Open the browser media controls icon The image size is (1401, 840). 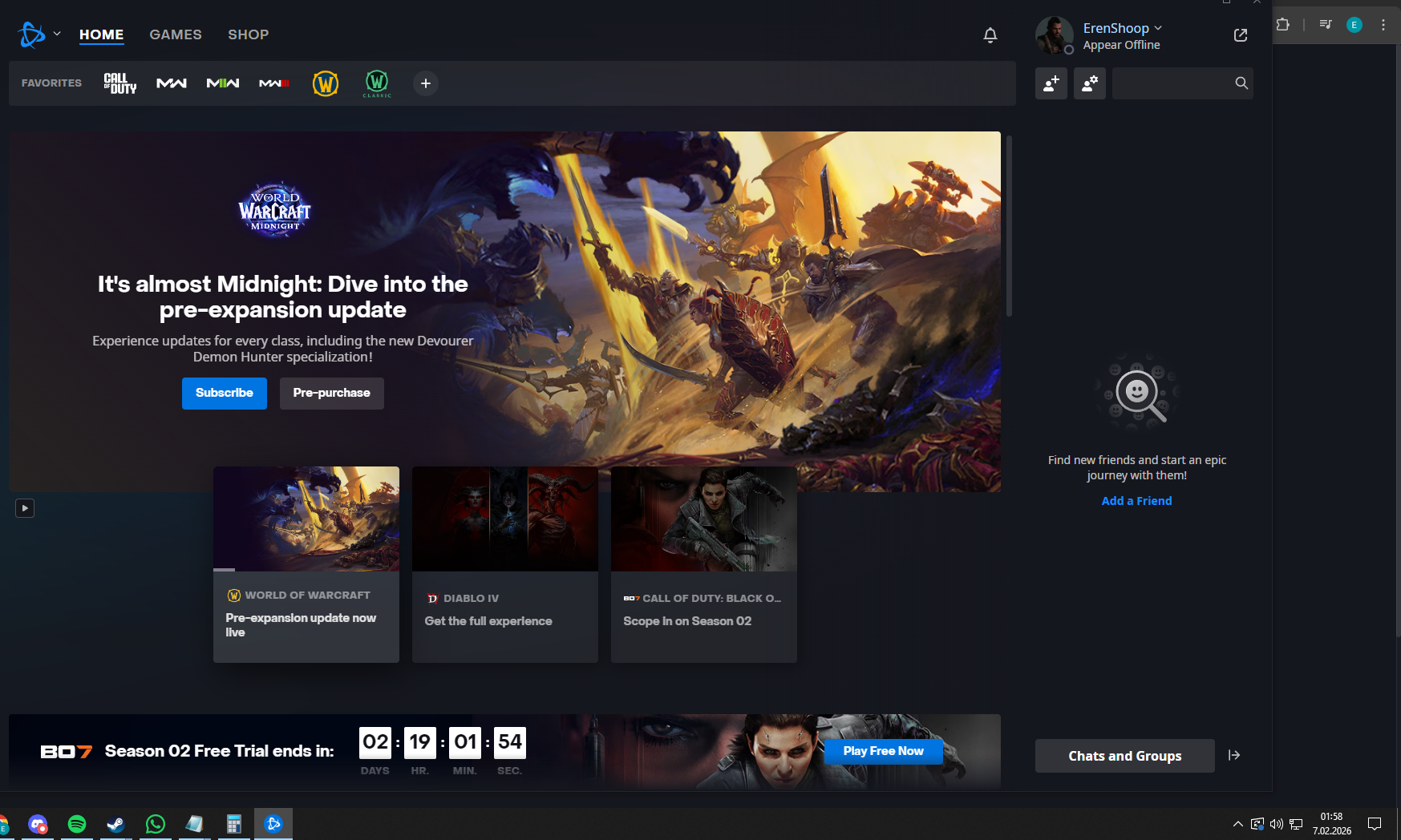point(1326,25)
